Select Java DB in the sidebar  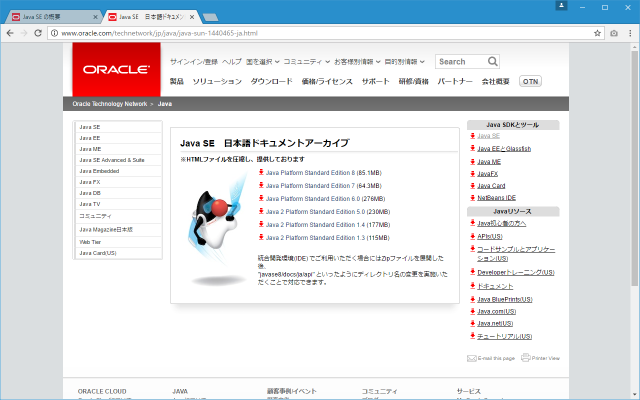(x=118, y=193)
